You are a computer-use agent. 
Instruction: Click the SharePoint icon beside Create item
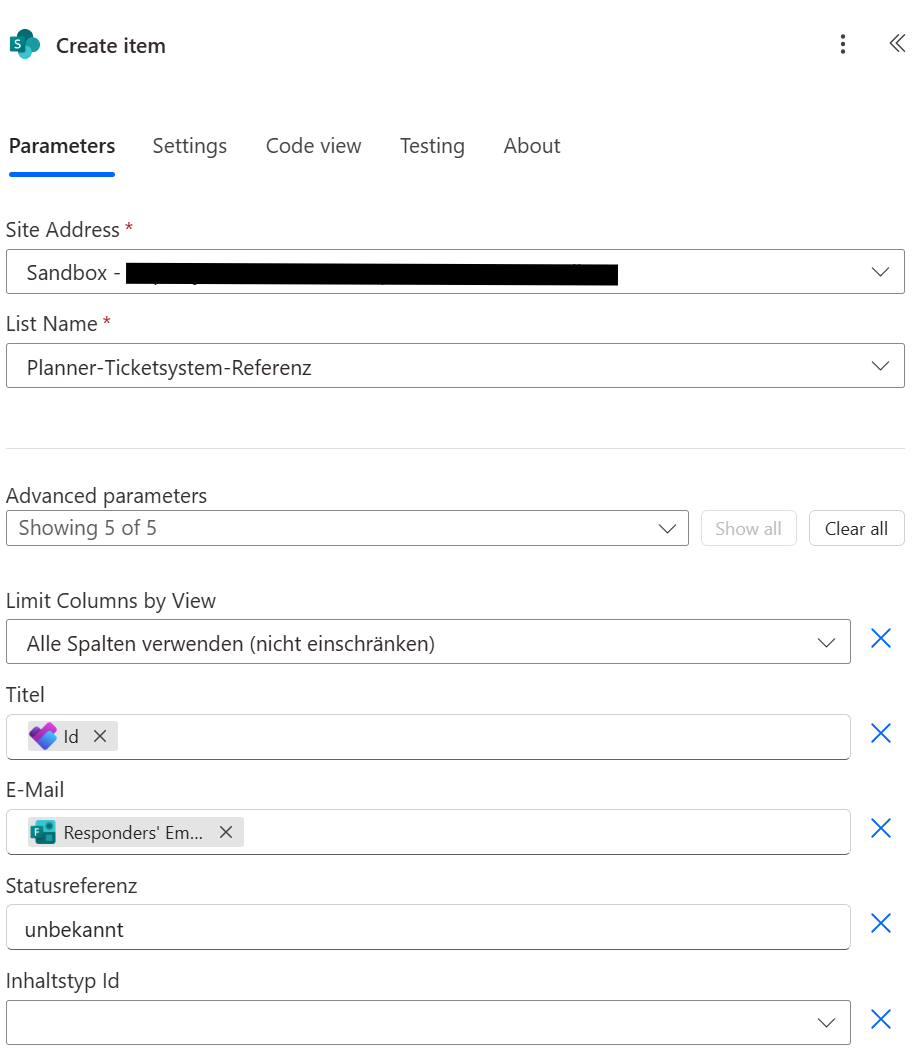point(24,45)
